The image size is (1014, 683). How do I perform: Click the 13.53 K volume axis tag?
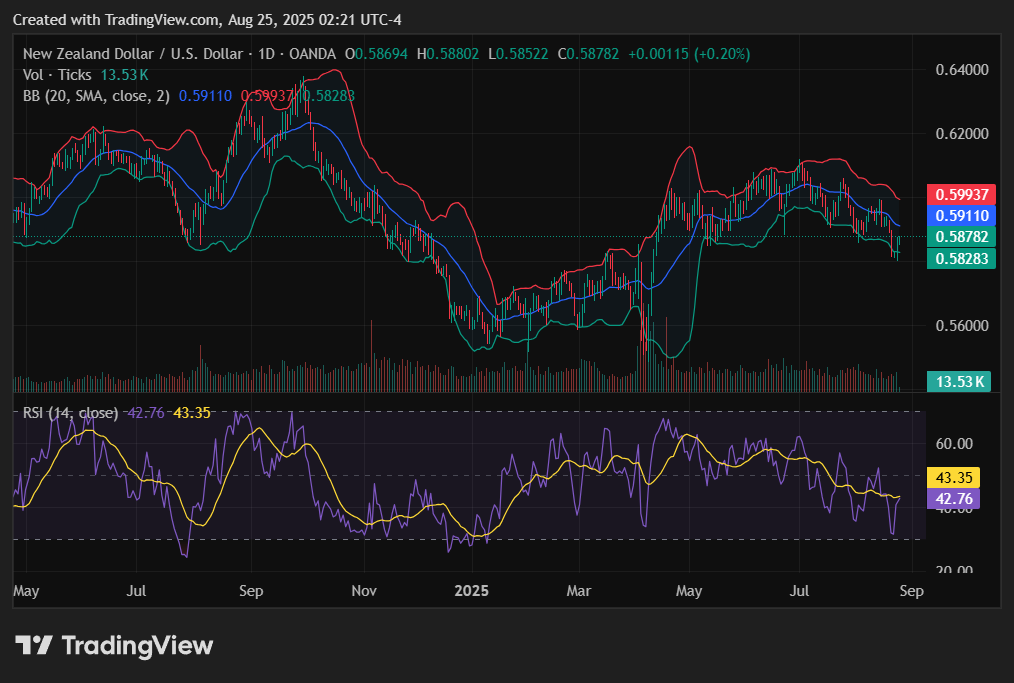[x=960, y=382]
